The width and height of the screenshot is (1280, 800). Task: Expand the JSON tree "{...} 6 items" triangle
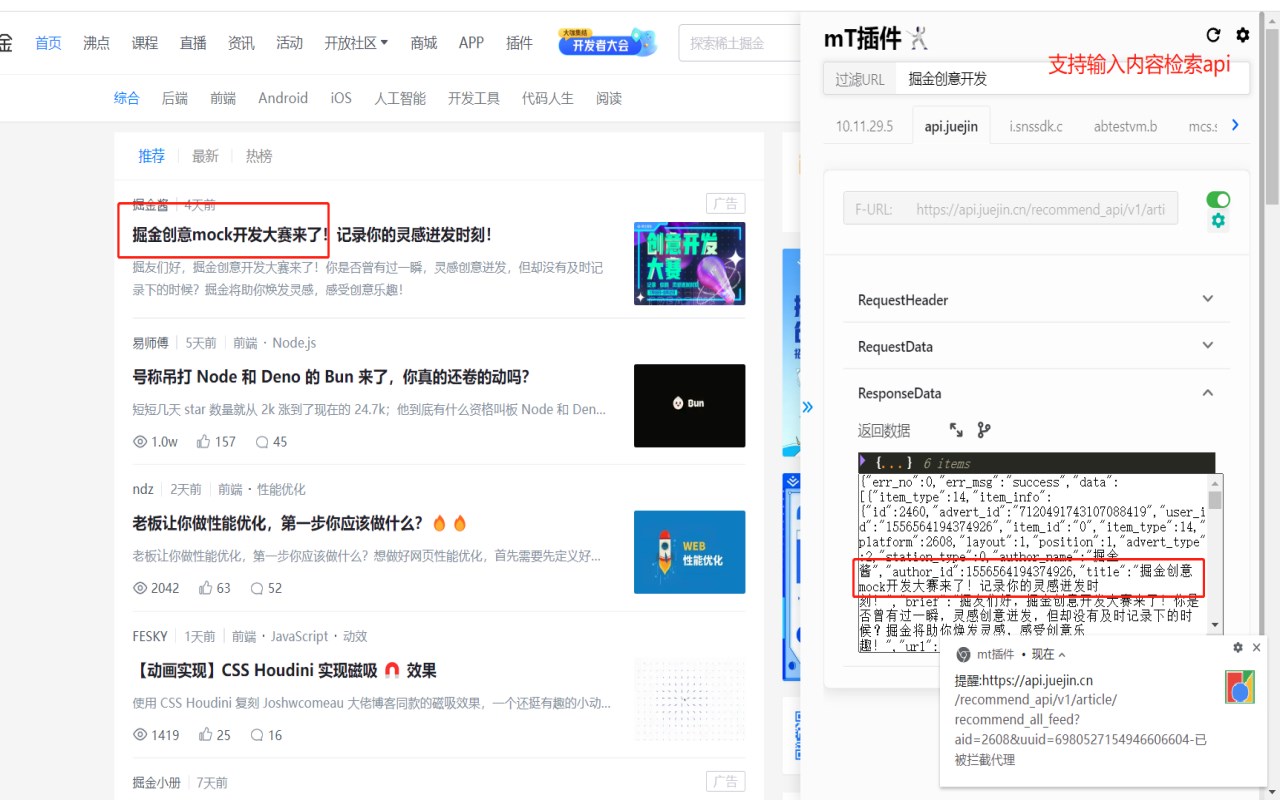pos(863,461)
